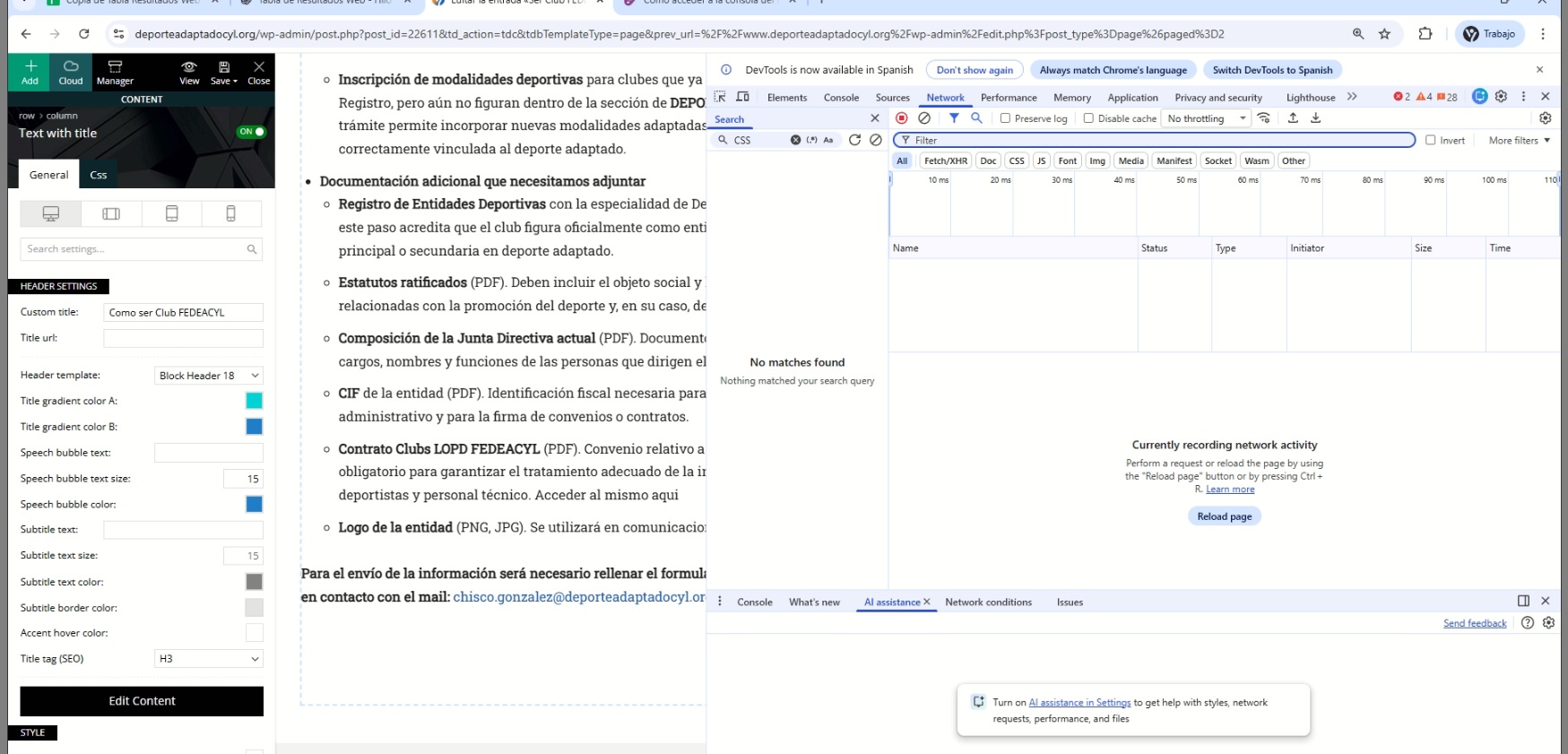Screen dimensions: 1568x754
Task: Select desktop viewport icon
Action: pyautogui.click(x=51, y=213)
